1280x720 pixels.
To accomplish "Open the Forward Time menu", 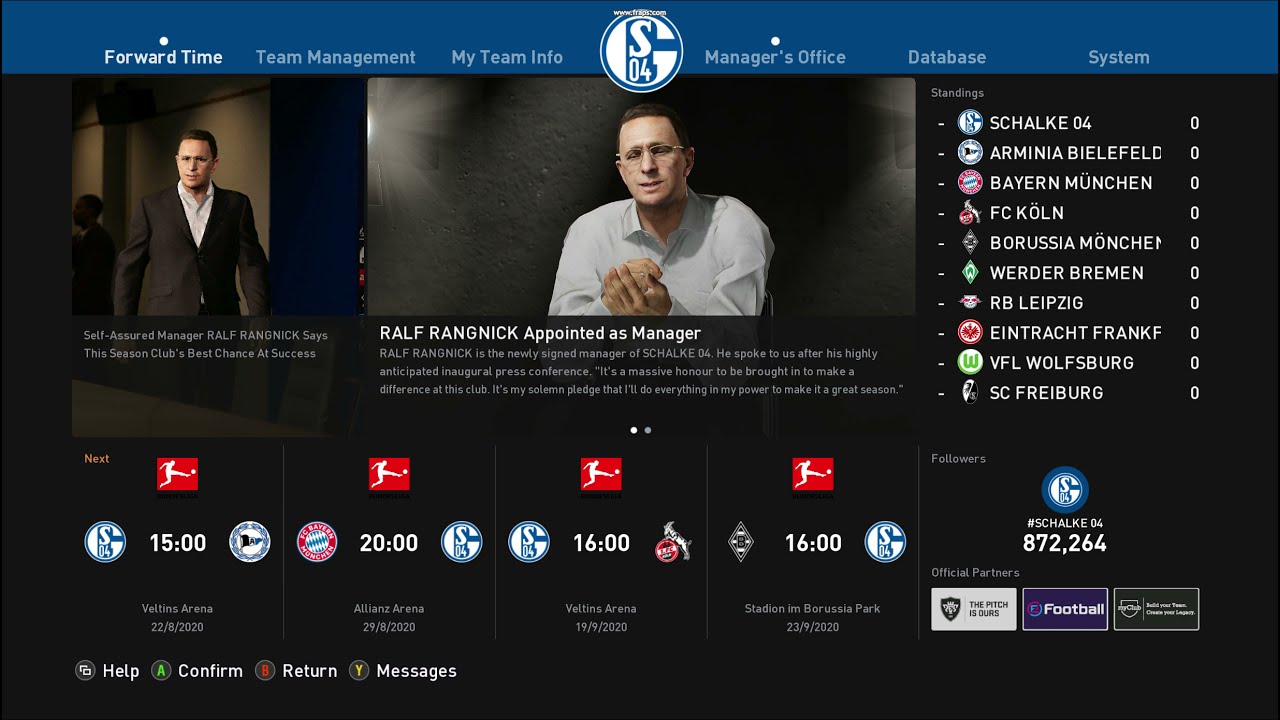I will (x=163, y=57).
